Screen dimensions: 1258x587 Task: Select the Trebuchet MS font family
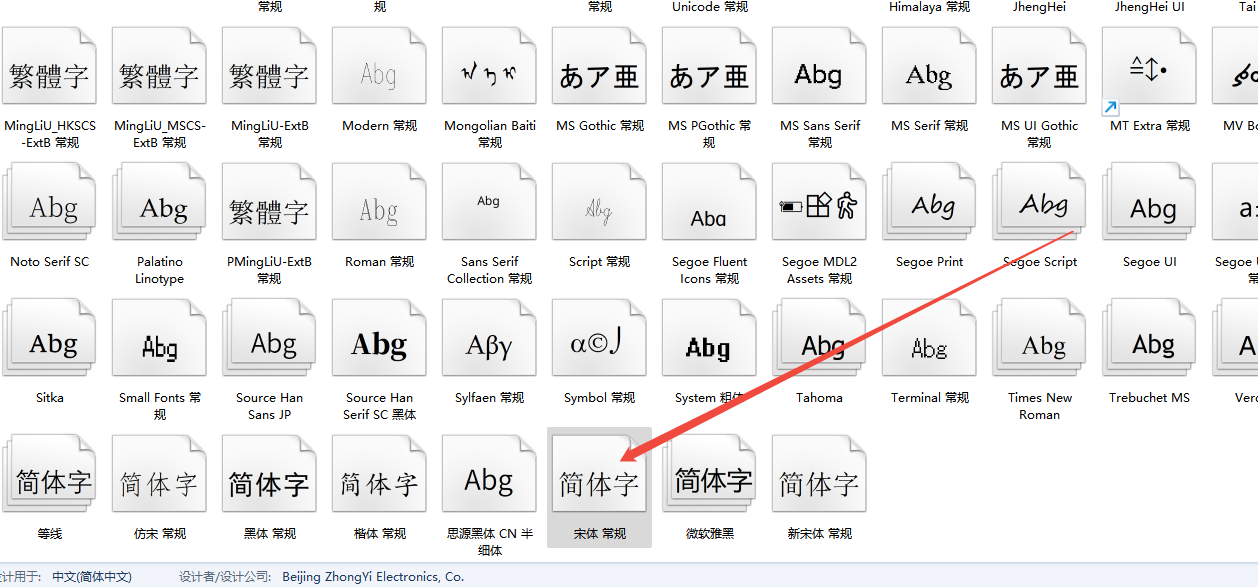point(1150,338)
